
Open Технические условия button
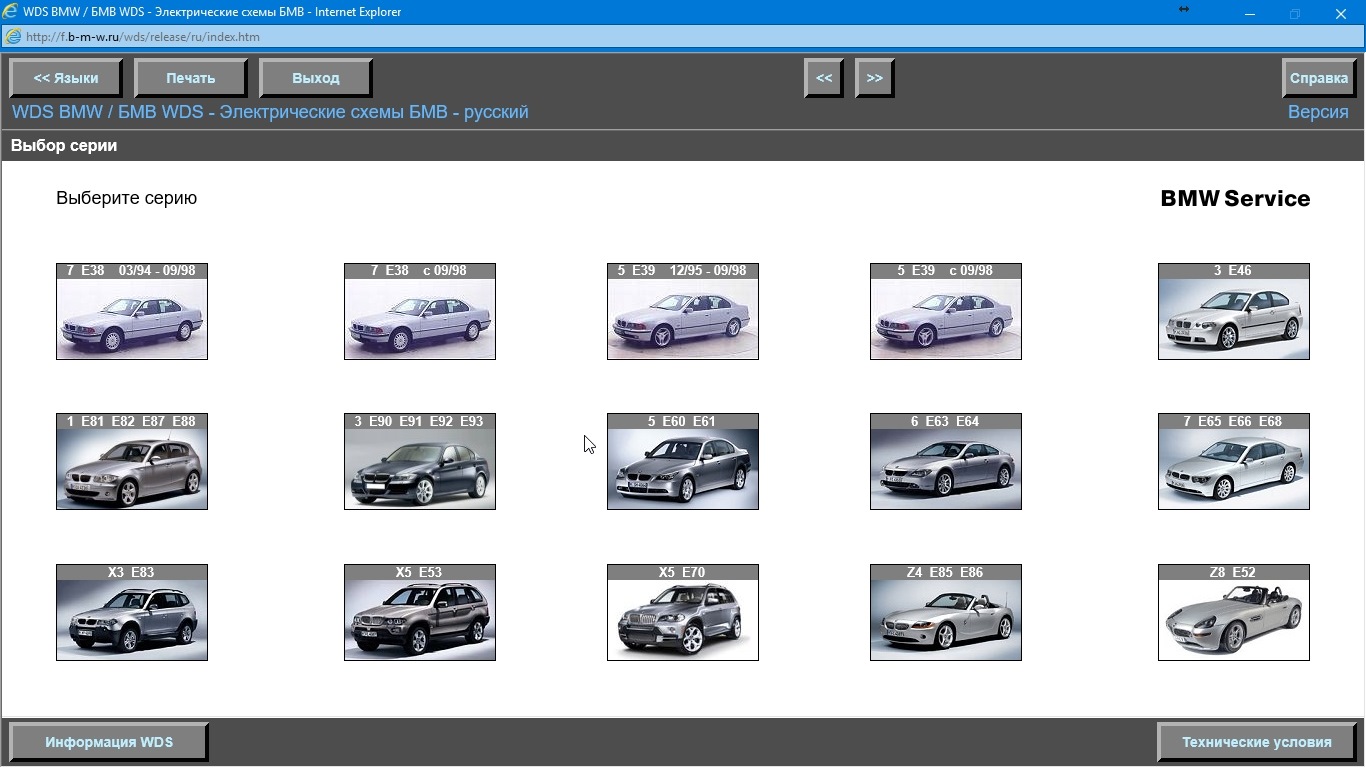pos(1257,742)
